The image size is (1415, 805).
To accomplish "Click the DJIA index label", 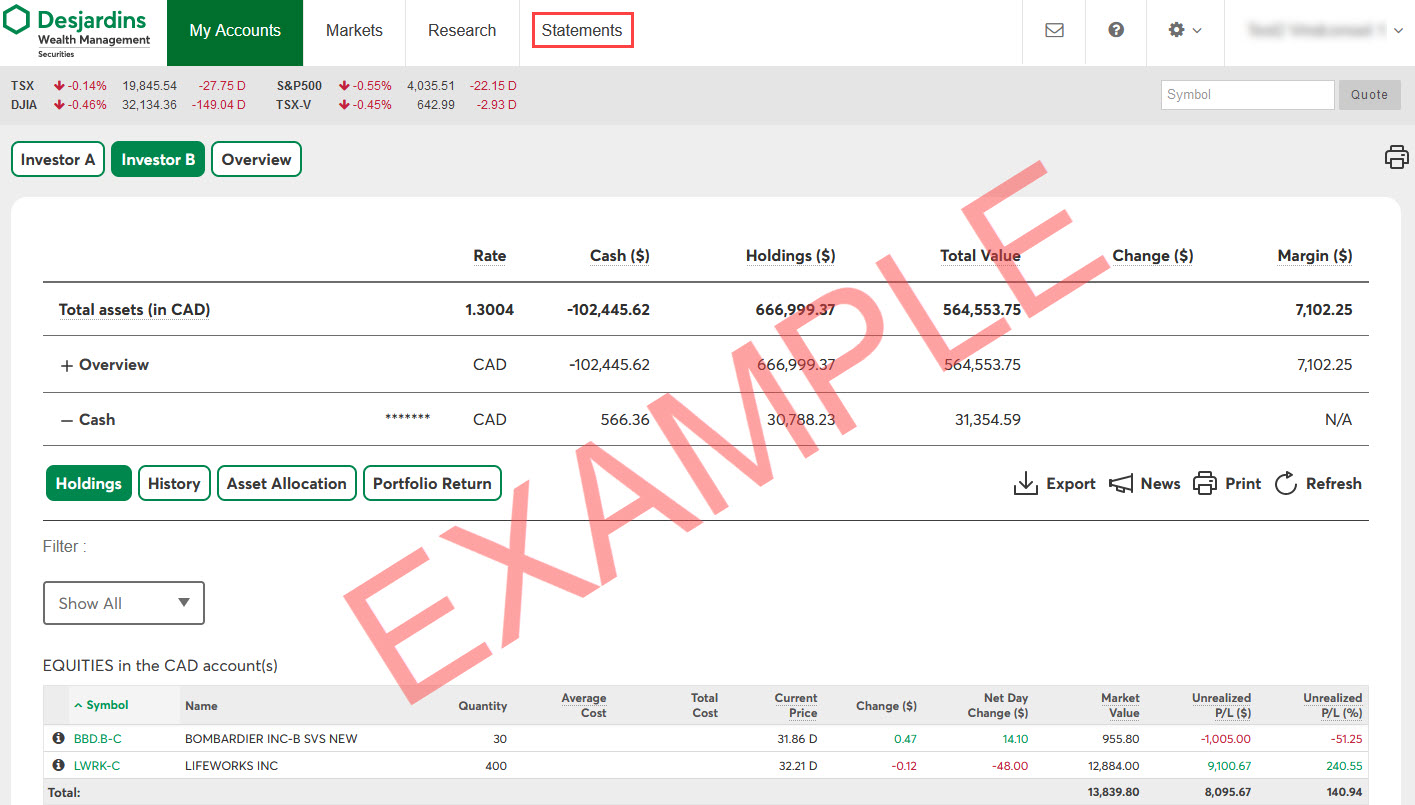I will pos(24,104).
